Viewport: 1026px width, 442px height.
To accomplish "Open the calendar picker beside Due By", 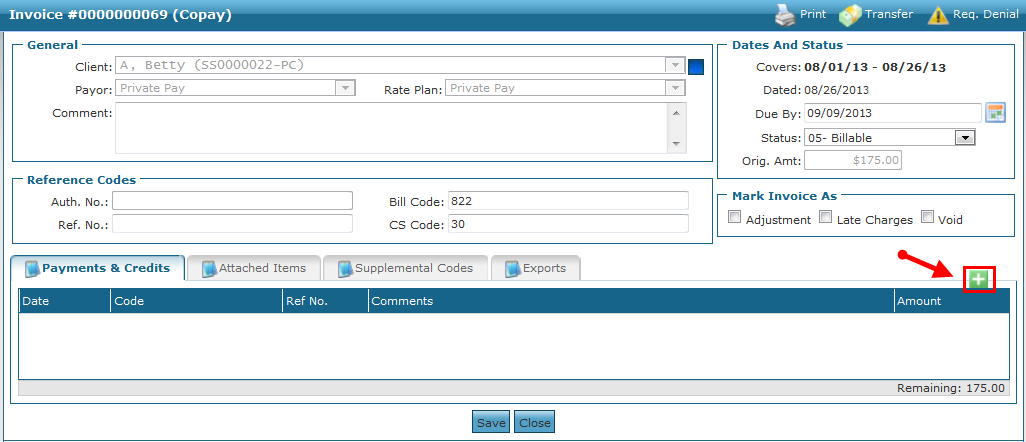I will click(x=994, y=112).
